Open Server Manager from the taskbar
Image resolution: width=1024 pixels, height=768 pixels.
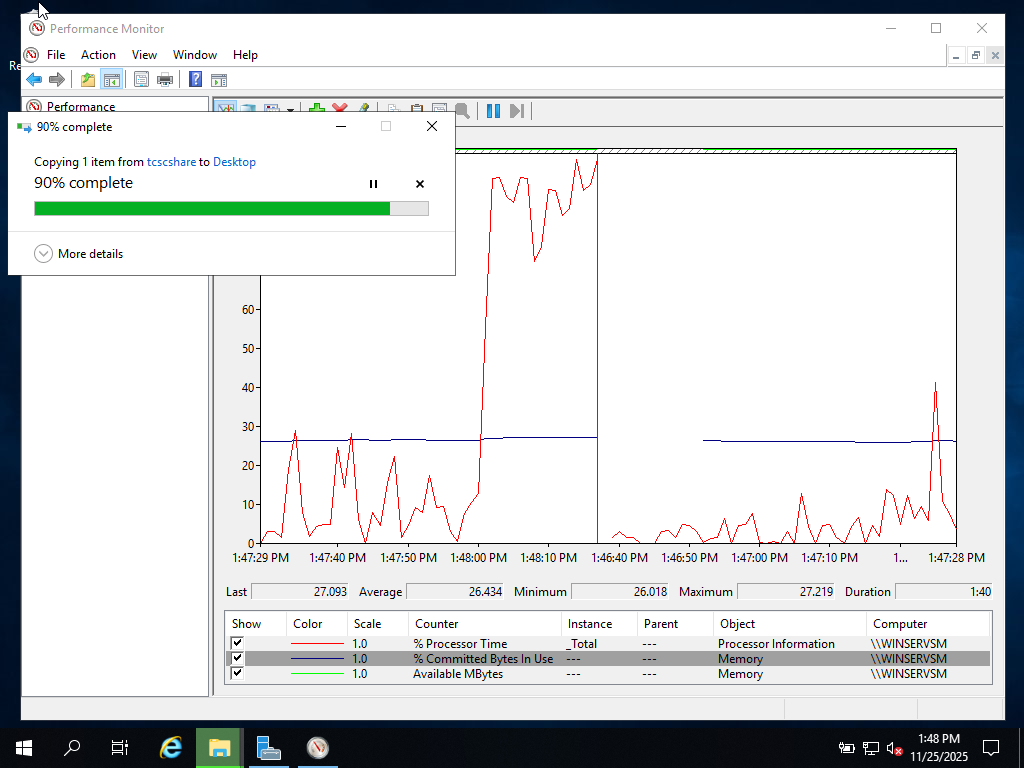pyautogui.click(x=268, y=747)
